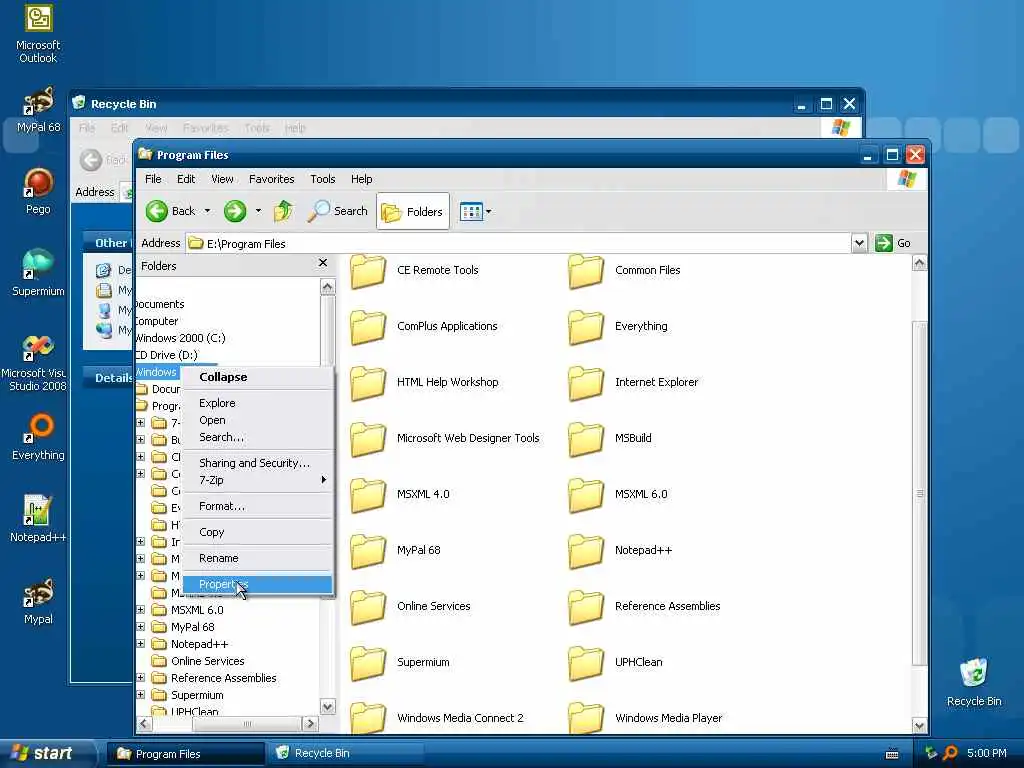
Task: Select the Internet Explorer folder icon
Action: tap(586, 383)
